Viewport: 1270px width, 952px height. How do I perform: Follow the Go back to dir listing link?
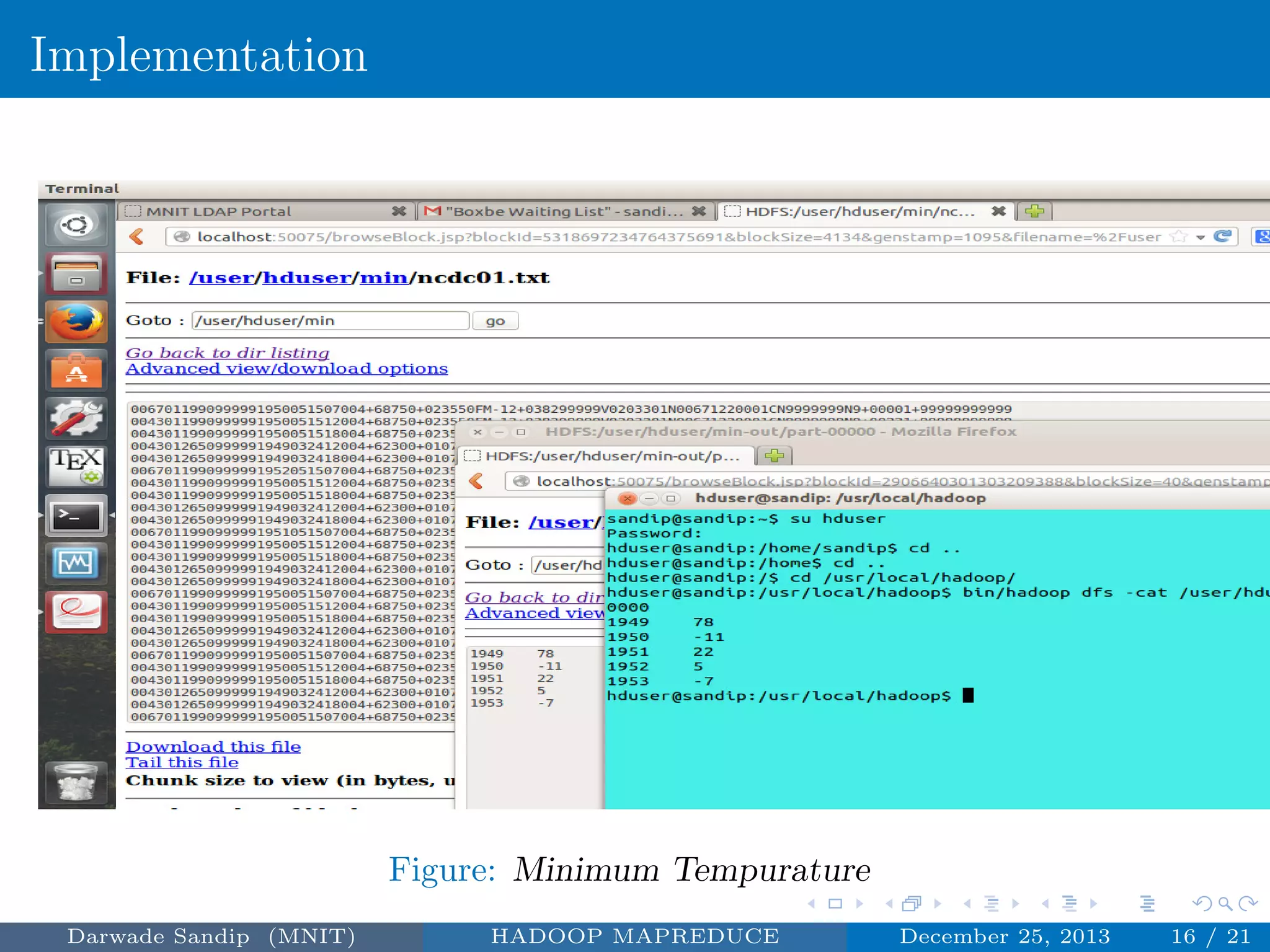(228, 353)
